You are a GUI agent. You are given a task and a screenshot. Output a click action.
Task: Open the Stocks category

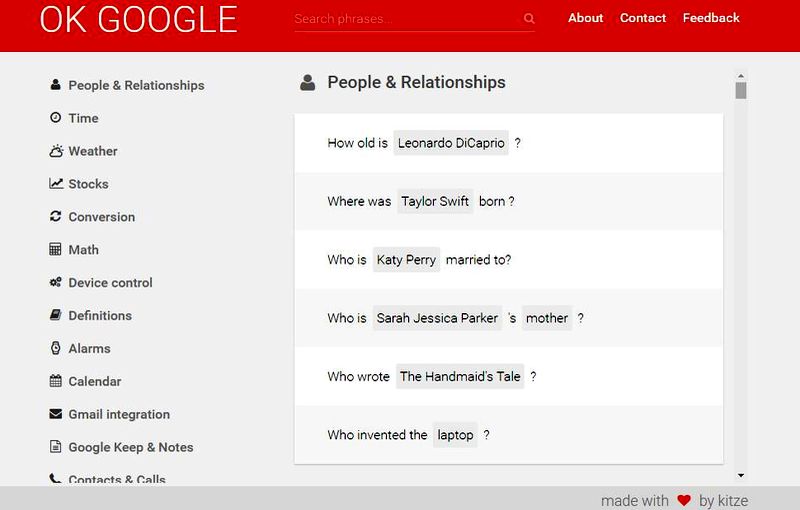pos(88,184)
